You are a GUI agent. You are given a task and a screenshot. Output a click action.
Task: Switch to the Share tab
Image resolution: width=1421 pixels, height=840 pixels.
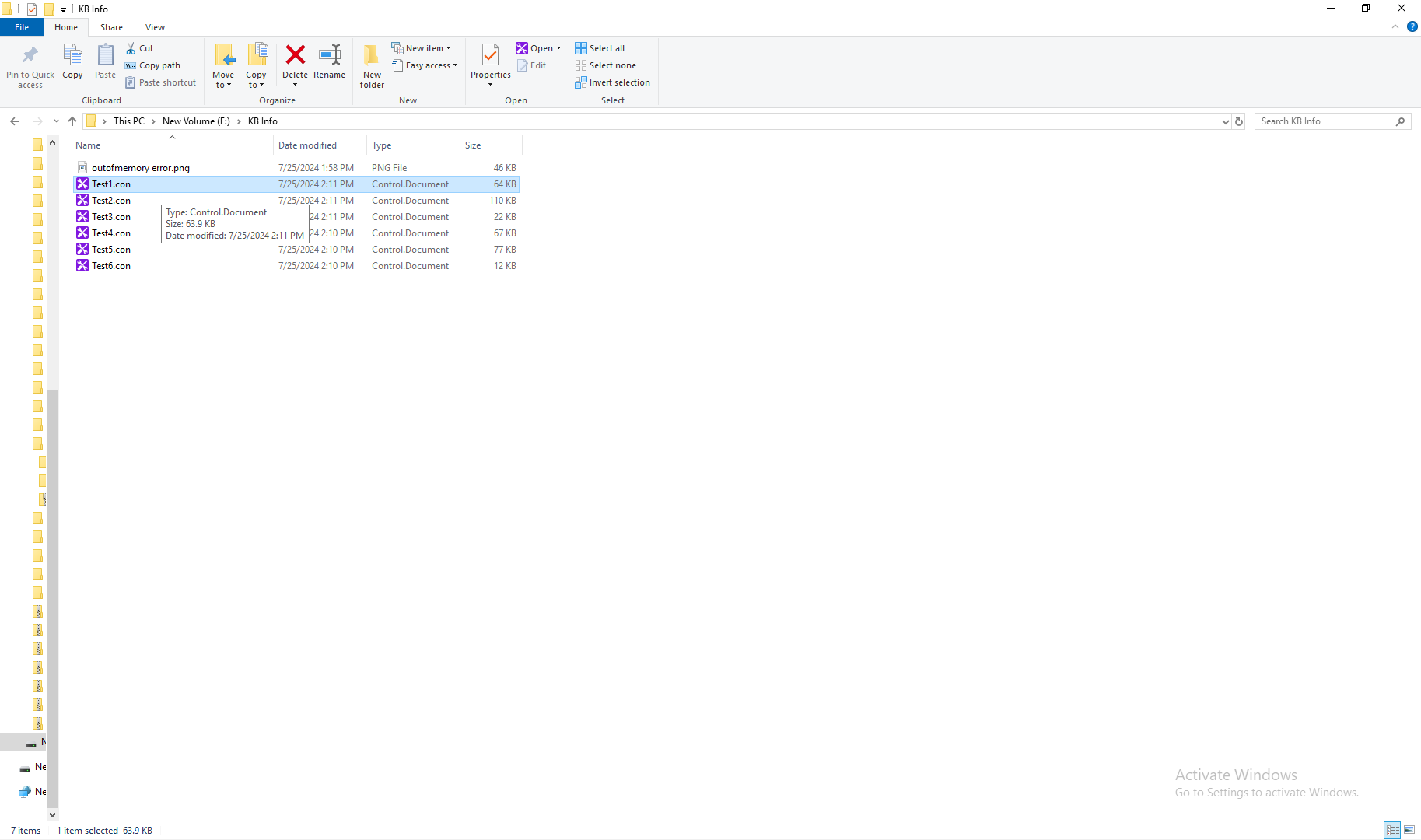click(111, 27)
